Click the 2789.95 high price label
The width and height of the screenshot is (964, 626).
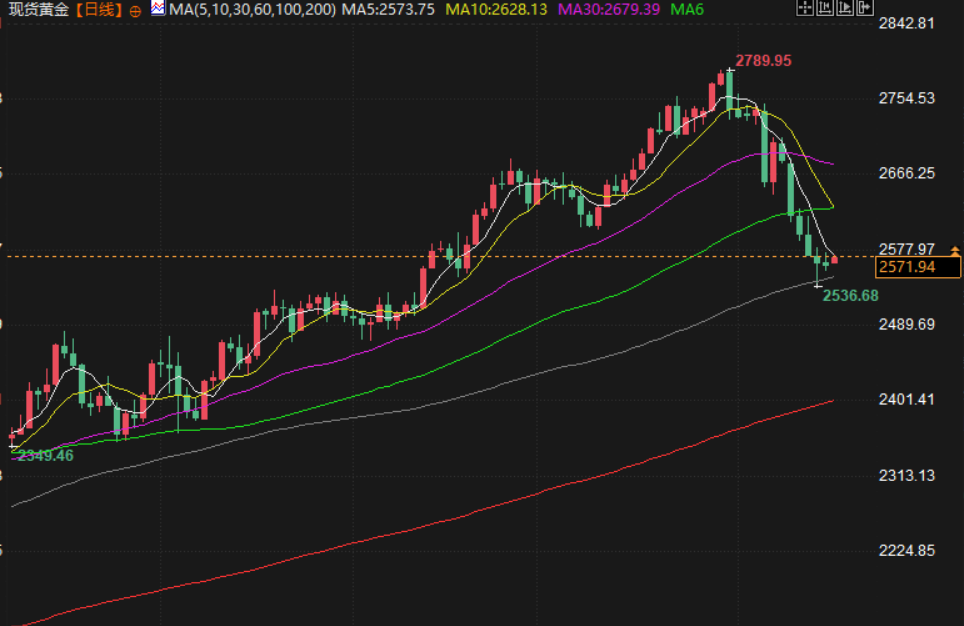click(764, 61)
